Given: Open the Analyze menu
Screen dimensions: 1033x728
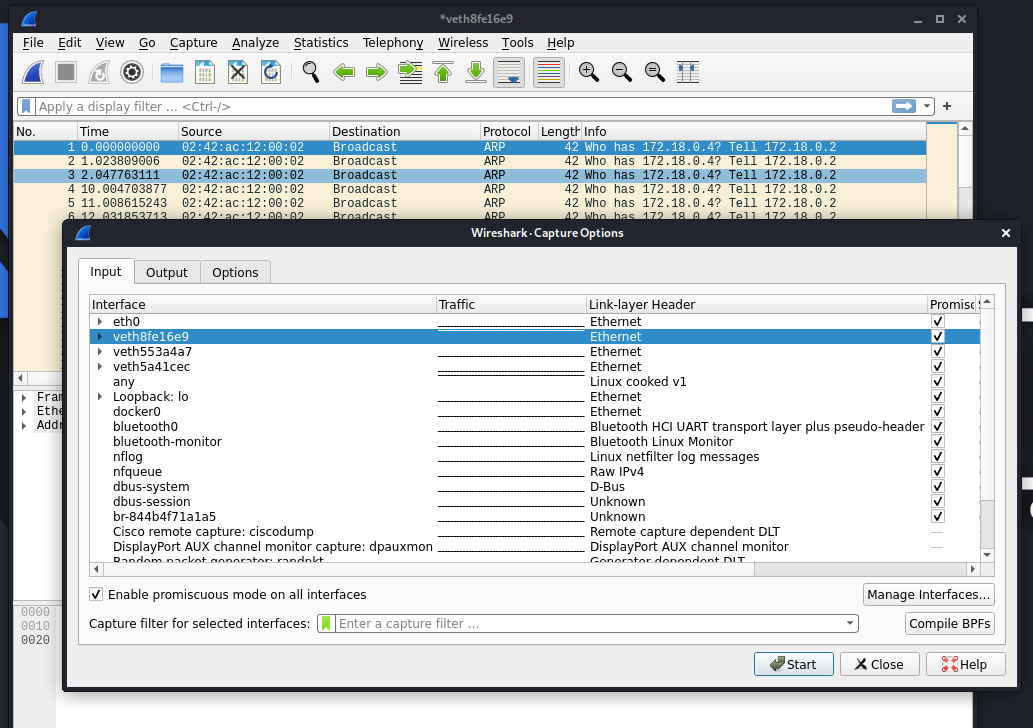Looking at the screenshot, I should [x=255, y=43].
